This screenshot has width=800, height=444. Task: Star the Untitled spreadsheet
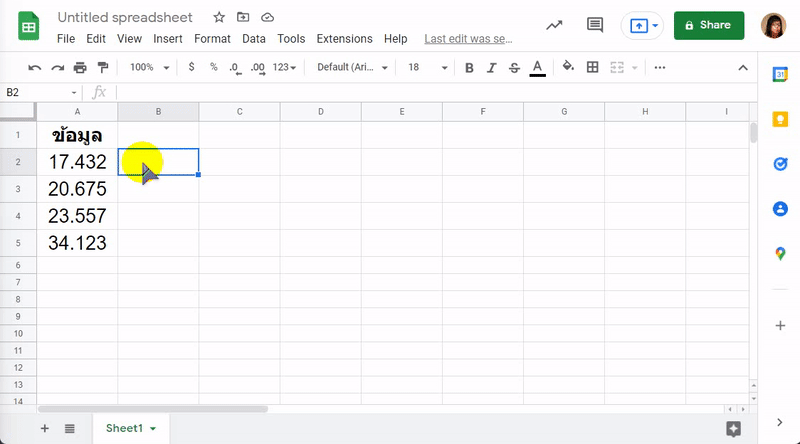tap(219, 17)
